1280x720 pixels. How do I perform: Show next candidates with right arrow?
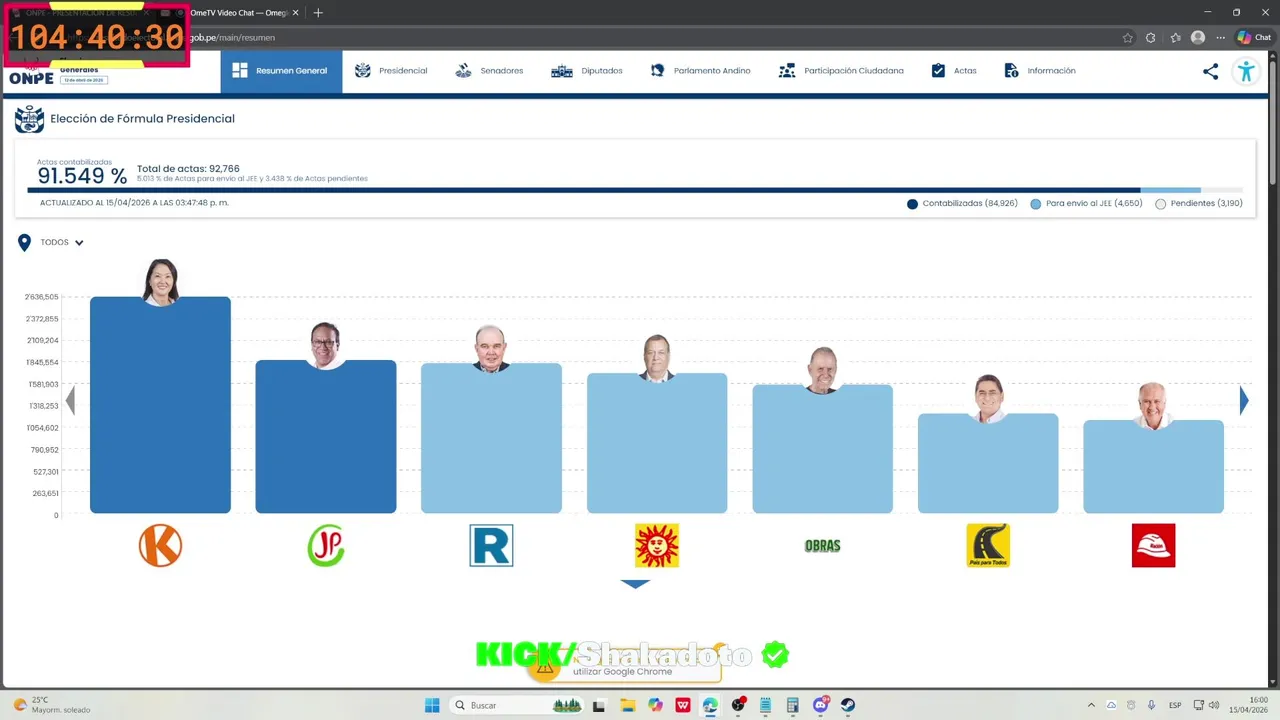pyautogui.click(x=1244, y=400)
